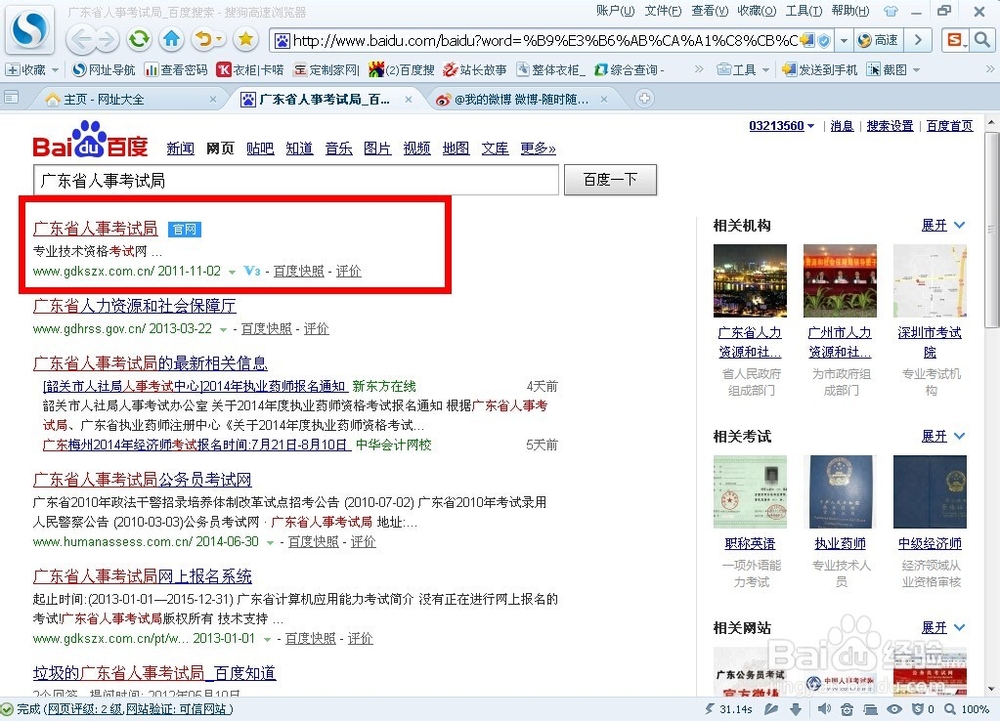Viewport: 1000px width, 721px height.
Task: Mute page sound with the speaker icon
Action: [823, 709]
